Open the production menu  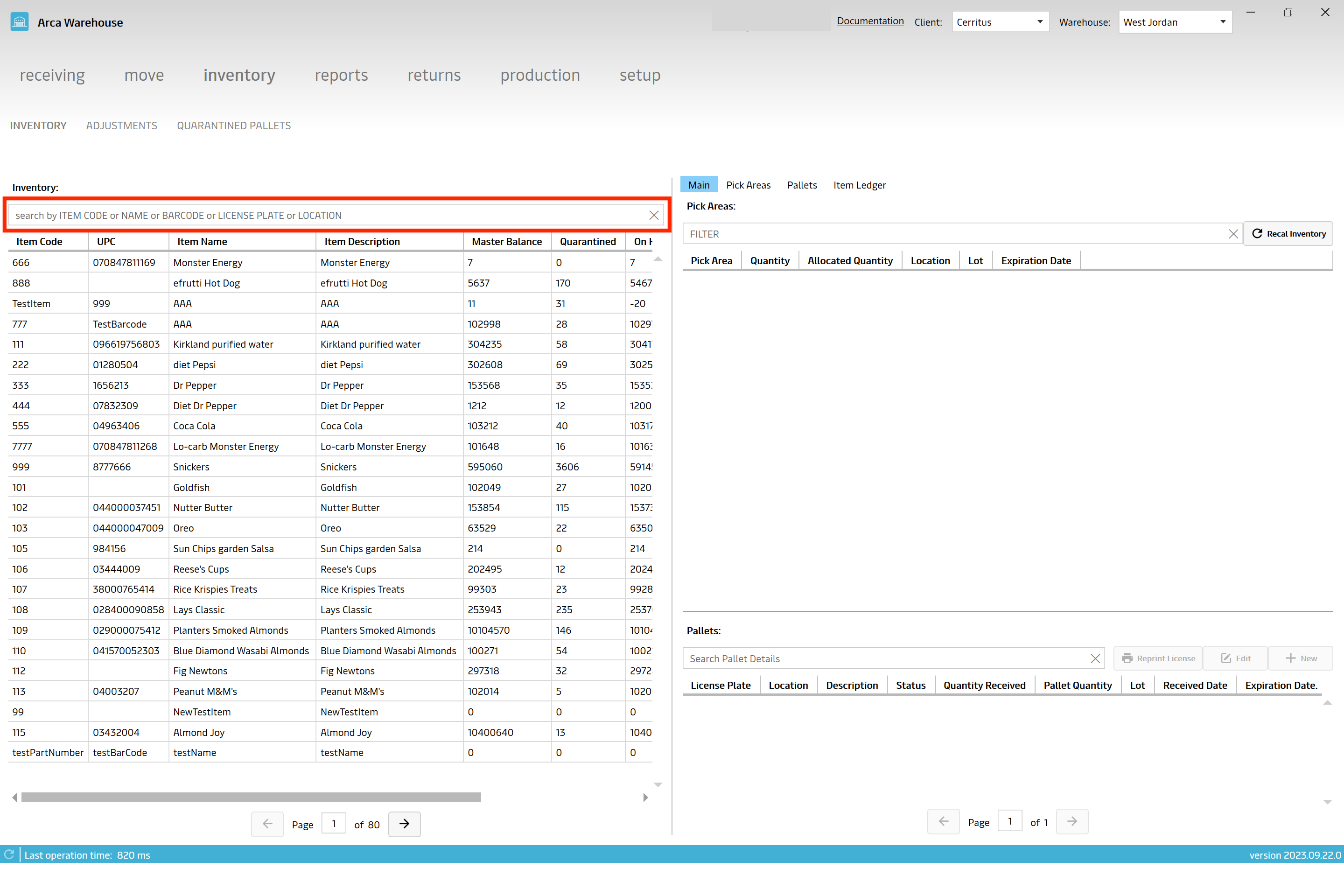pos(540,75)
